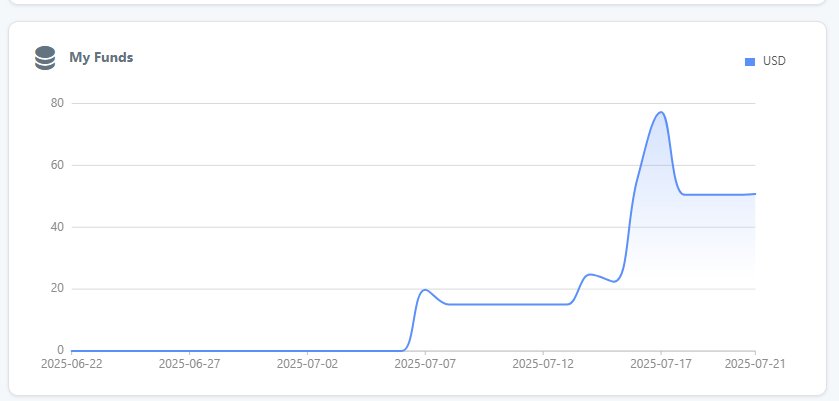Screen dimensions: 839x401
Task: Click the coin stack icon beside My Funds
Action: point(44,58)
